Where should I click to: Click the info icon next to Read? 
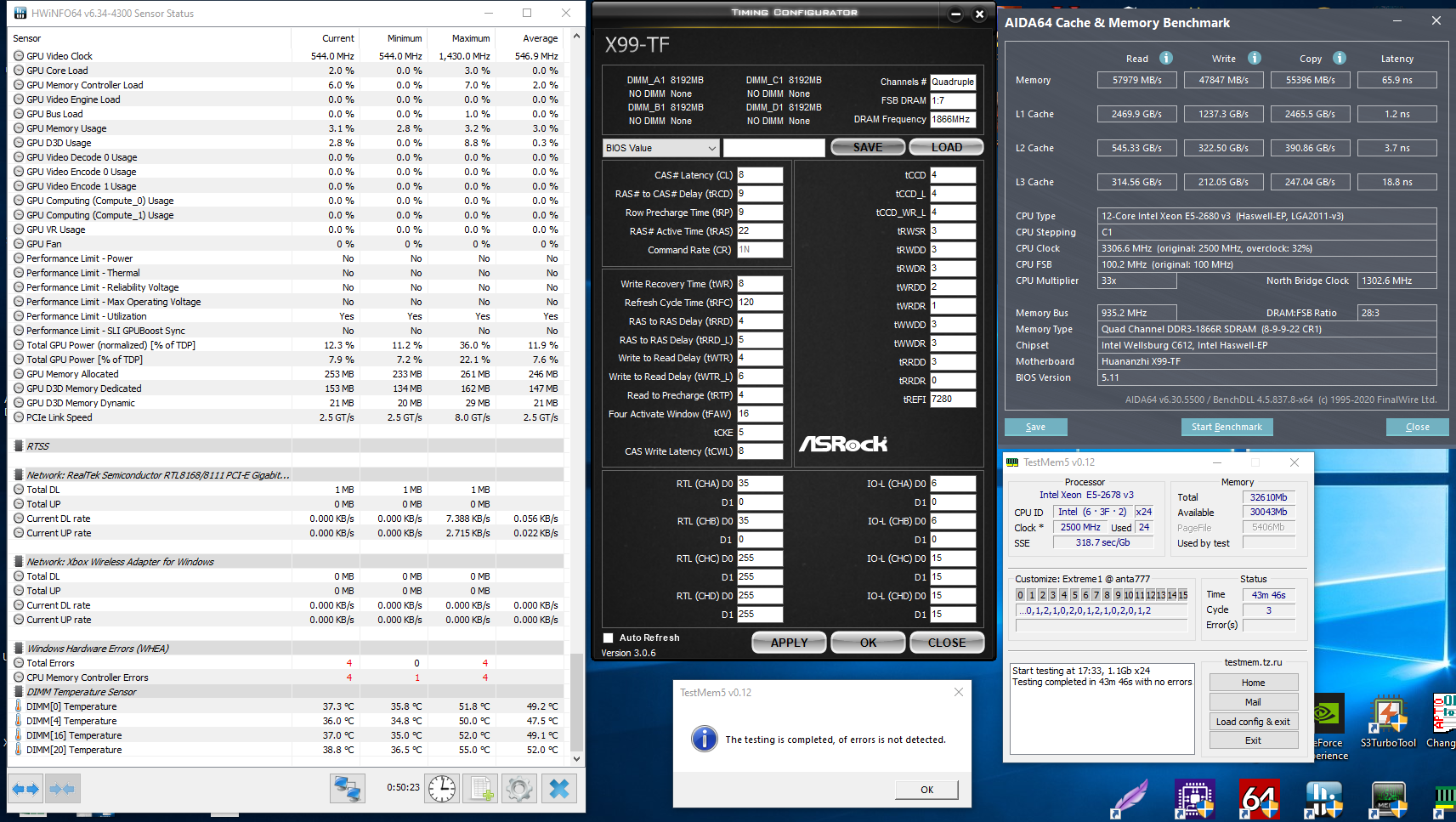(1166, 58)
